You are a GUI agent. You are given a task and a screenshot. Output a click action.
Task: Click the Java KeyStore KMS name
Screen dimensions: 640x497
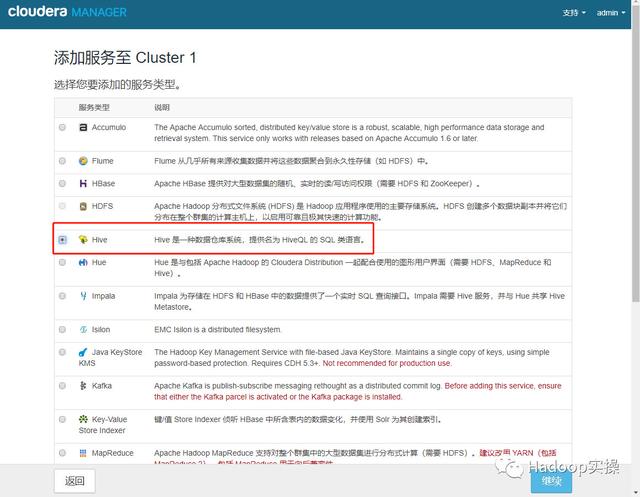tap(110, 357)
